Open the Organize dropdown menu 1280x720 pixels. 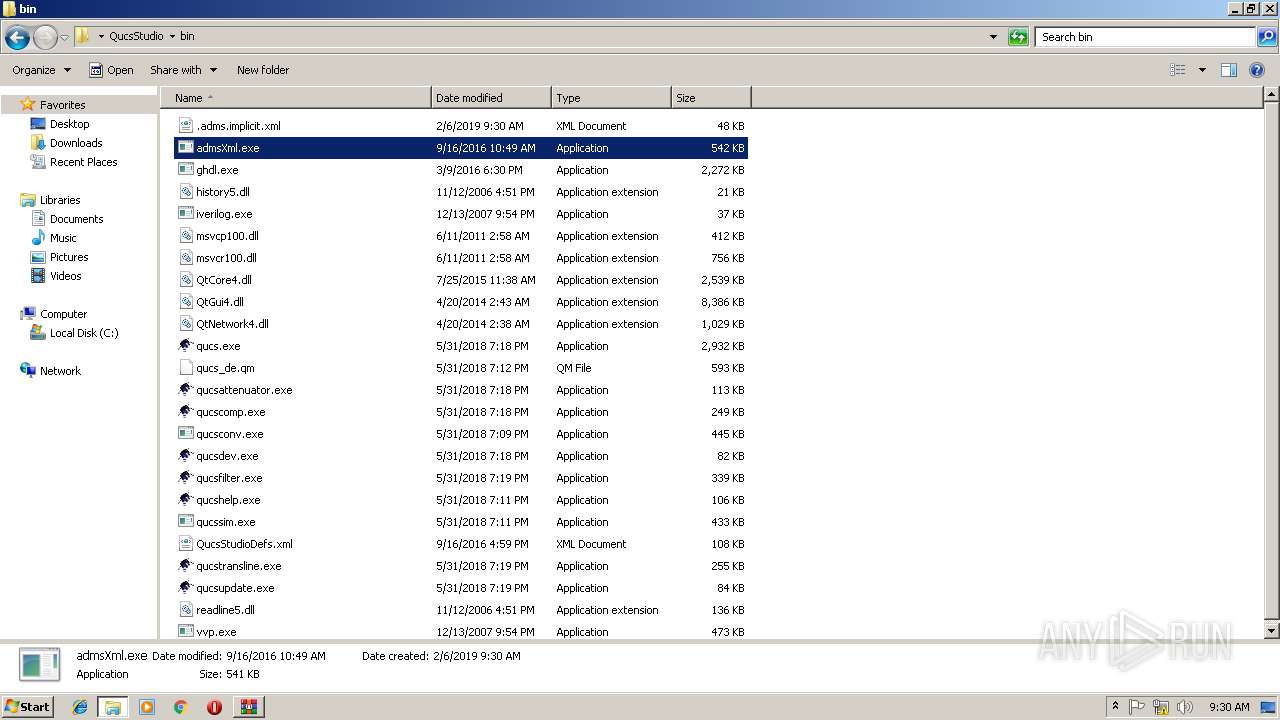click(x=41, y=70)
